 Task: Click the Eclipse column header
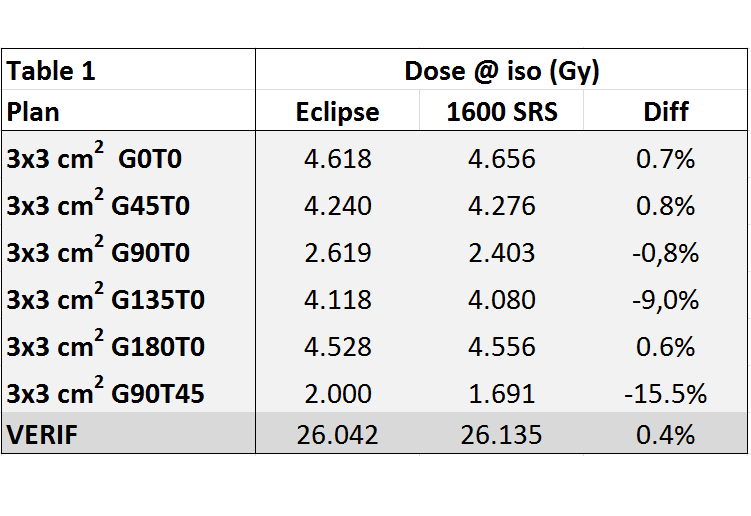coord(338,110)
